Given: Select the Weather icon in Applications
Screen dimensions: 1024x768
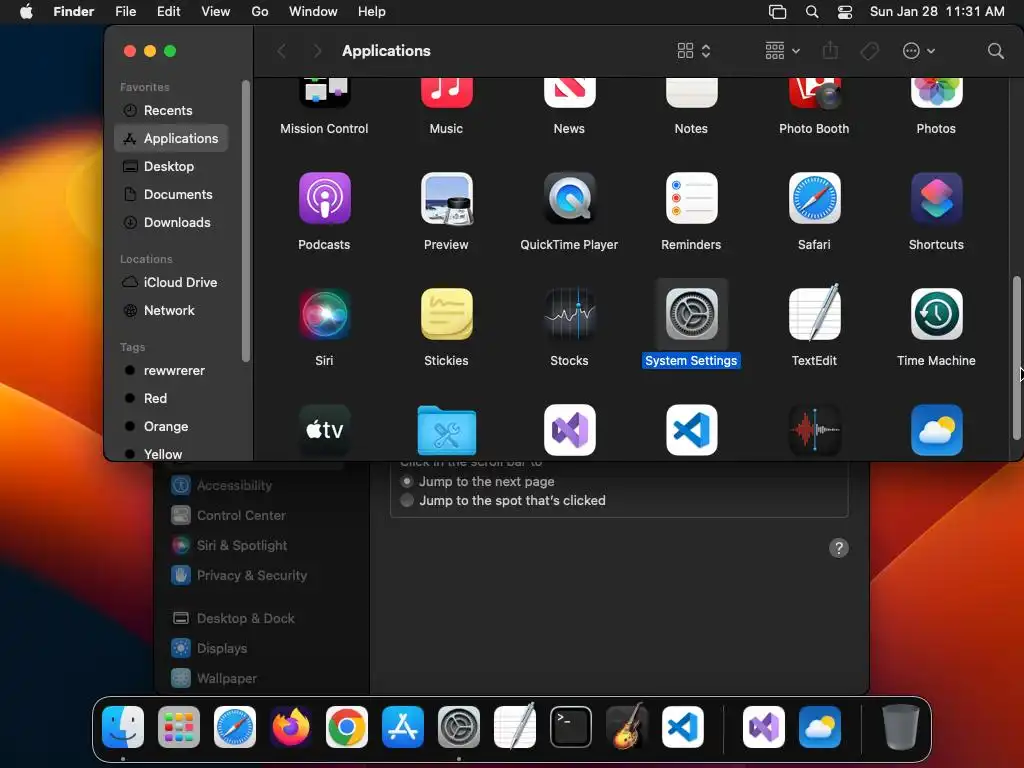Looking at the screenshot, I should (x=936, y=430).
